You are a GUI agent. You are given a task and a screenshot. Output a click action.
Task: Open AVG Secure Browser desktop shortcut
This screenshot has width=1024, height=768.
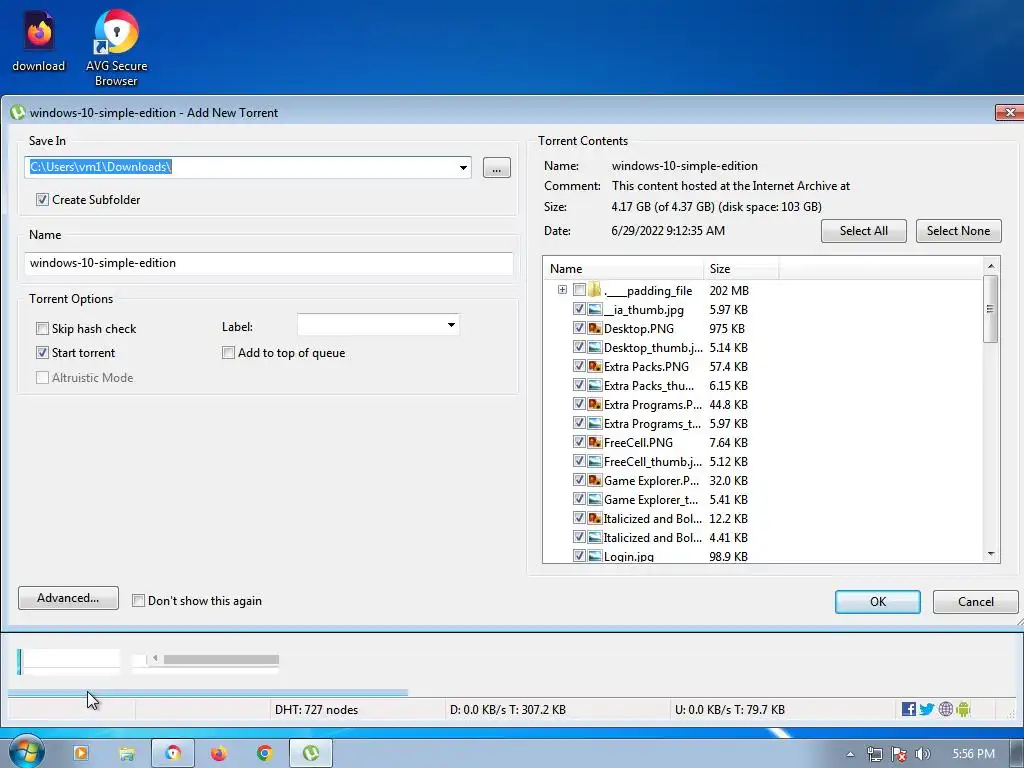coord(116,48)
